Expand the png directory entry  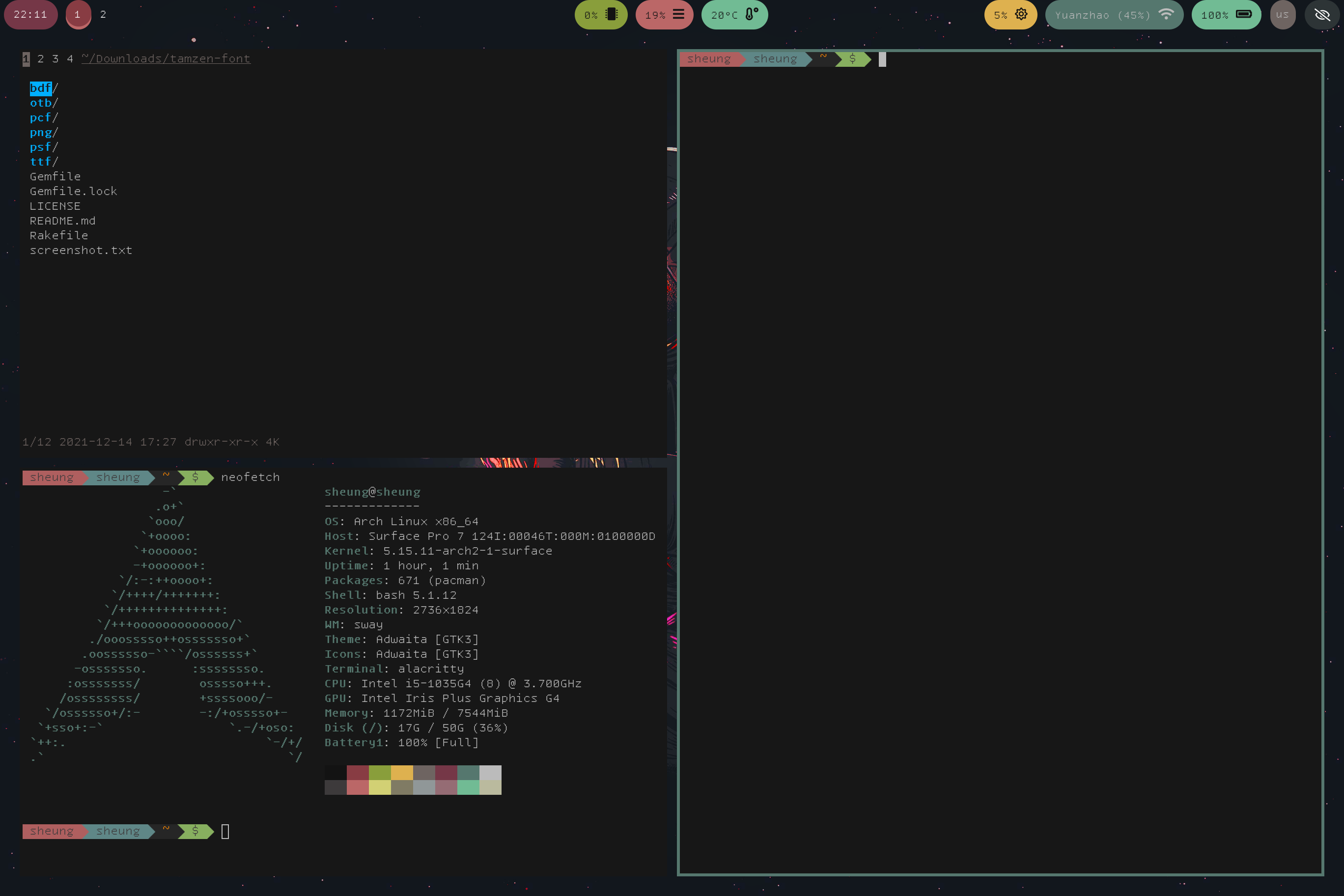[x=41, y=133]
